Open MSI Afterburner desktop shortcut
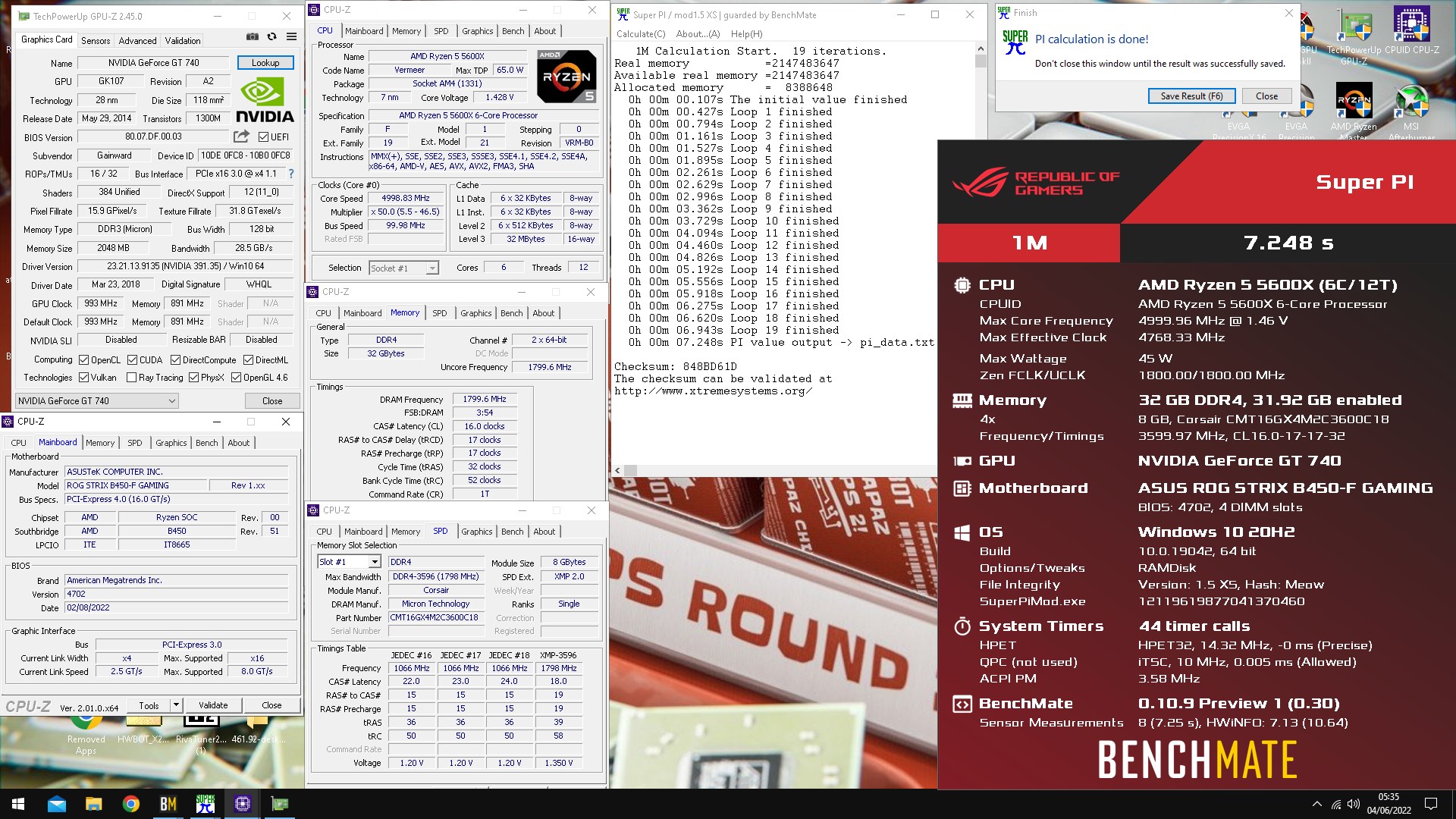 coord(1411,111)
